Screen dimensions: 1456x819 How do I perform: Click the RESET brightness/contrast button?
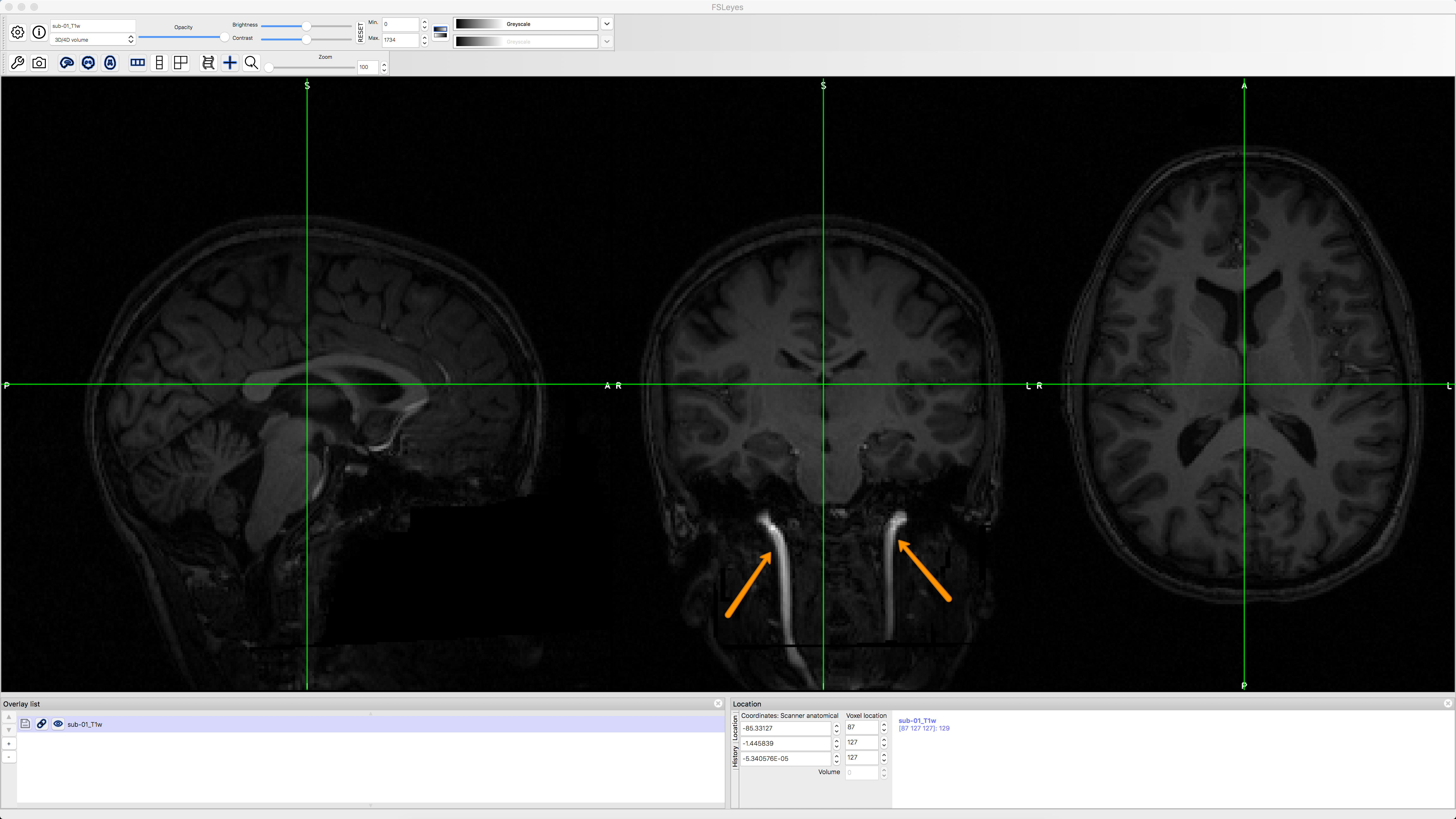click(x=361, y=32)
